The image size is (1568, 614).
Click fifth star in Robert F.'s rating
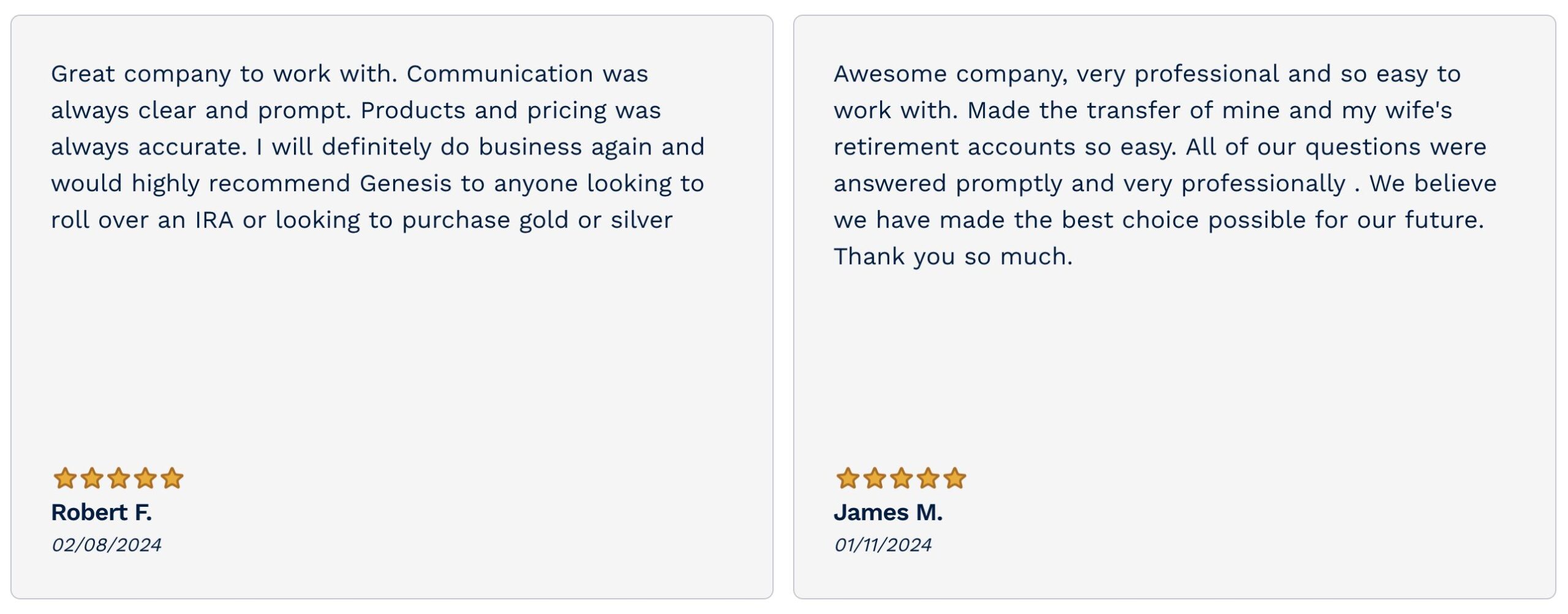click(x=172, y=479)
